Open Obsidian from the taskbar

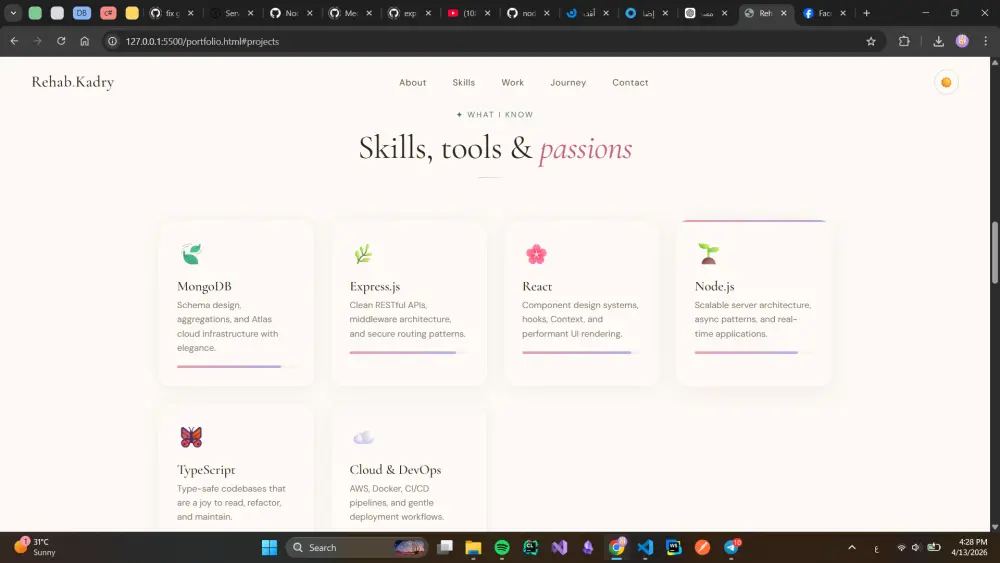[x=588, y=548]
